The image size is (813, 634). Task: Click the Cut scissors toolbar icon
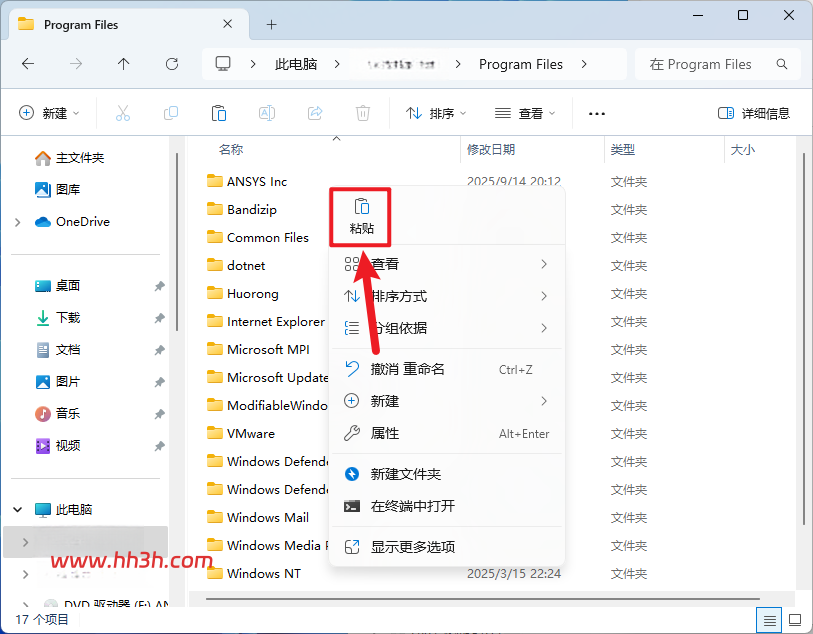coord(123,113)
